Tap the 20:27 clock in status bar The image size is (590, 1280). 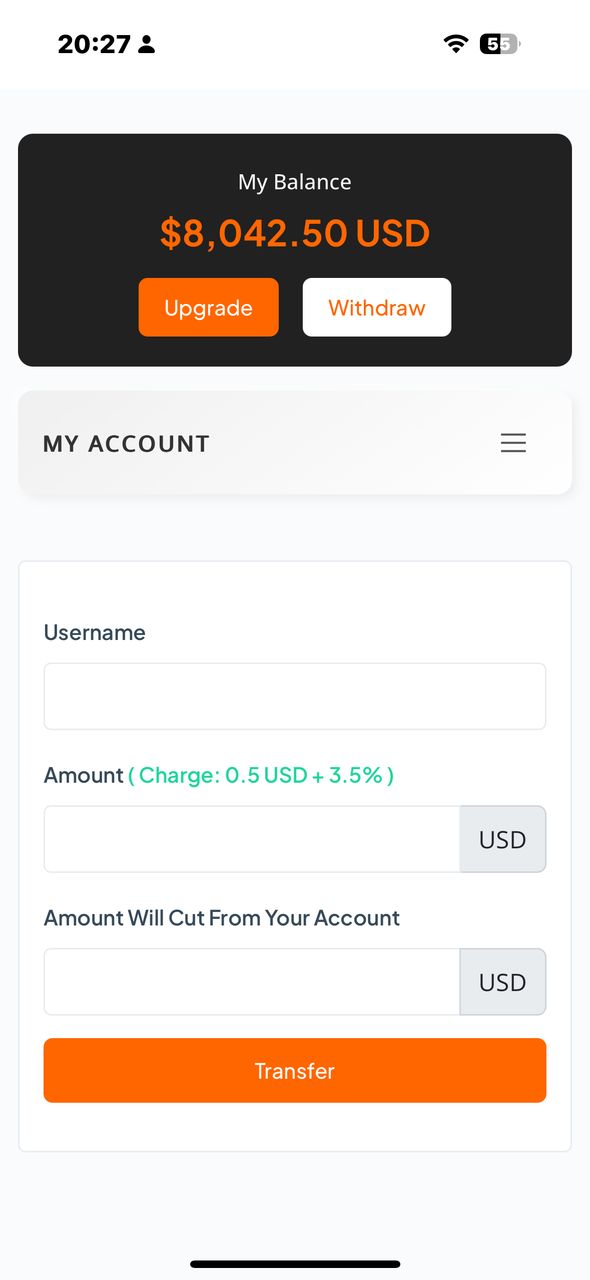(94, 44)
